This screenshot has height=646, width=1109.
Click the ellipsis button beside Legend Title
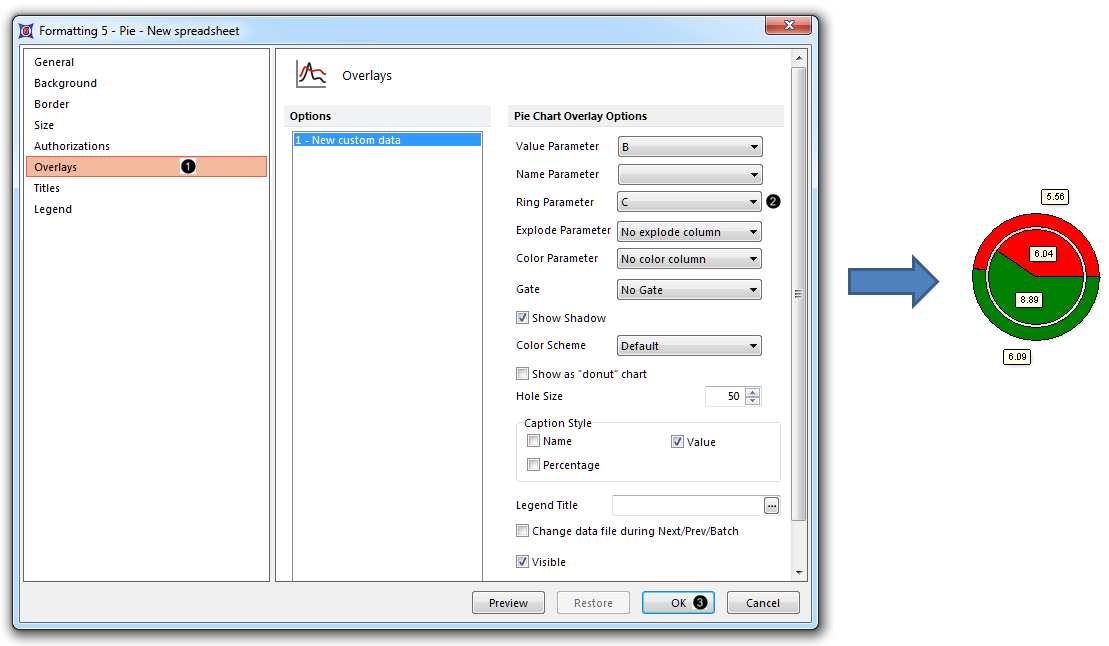771,506
